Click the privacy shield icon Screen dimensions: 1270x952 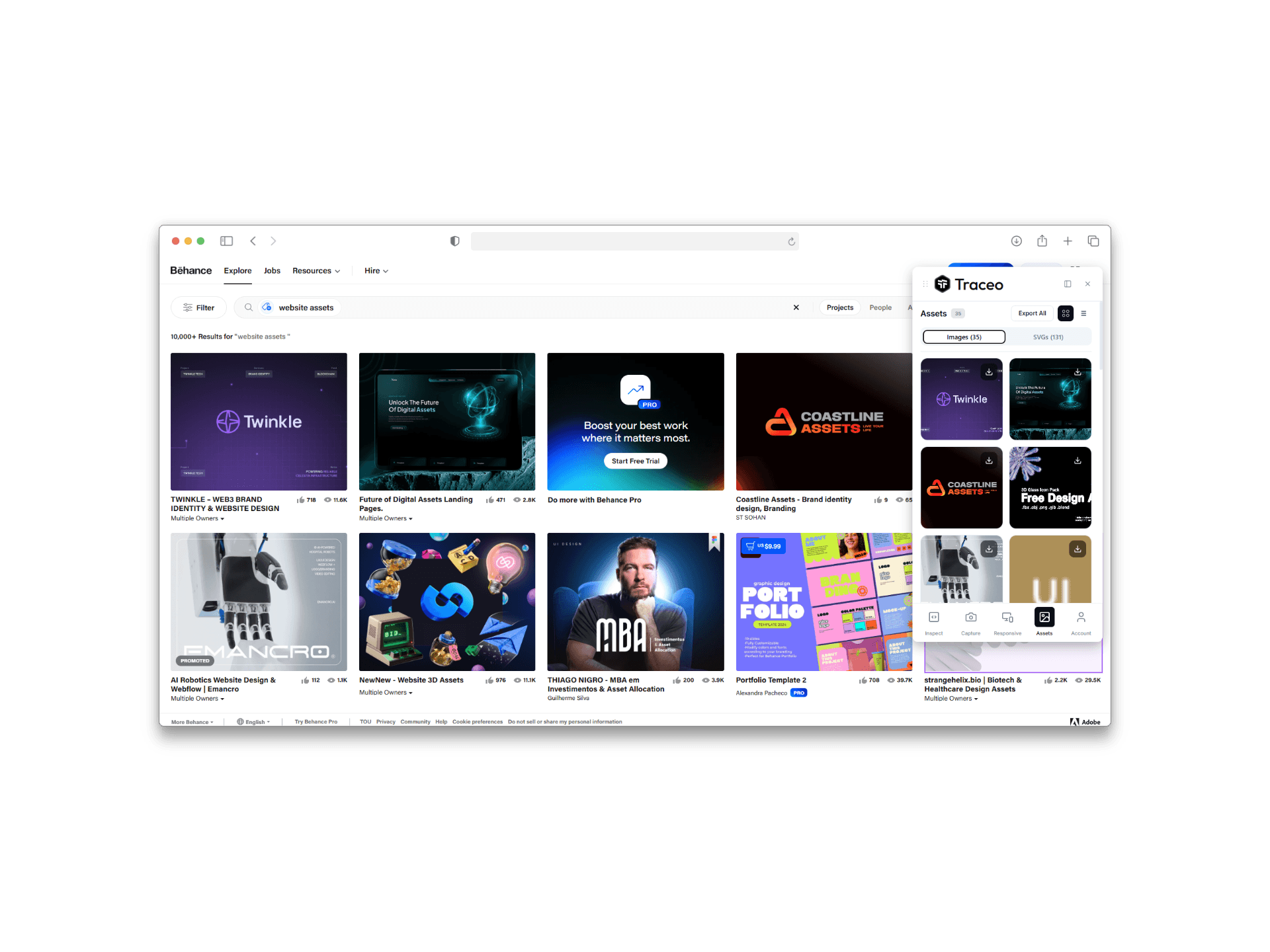pos(454,241)
